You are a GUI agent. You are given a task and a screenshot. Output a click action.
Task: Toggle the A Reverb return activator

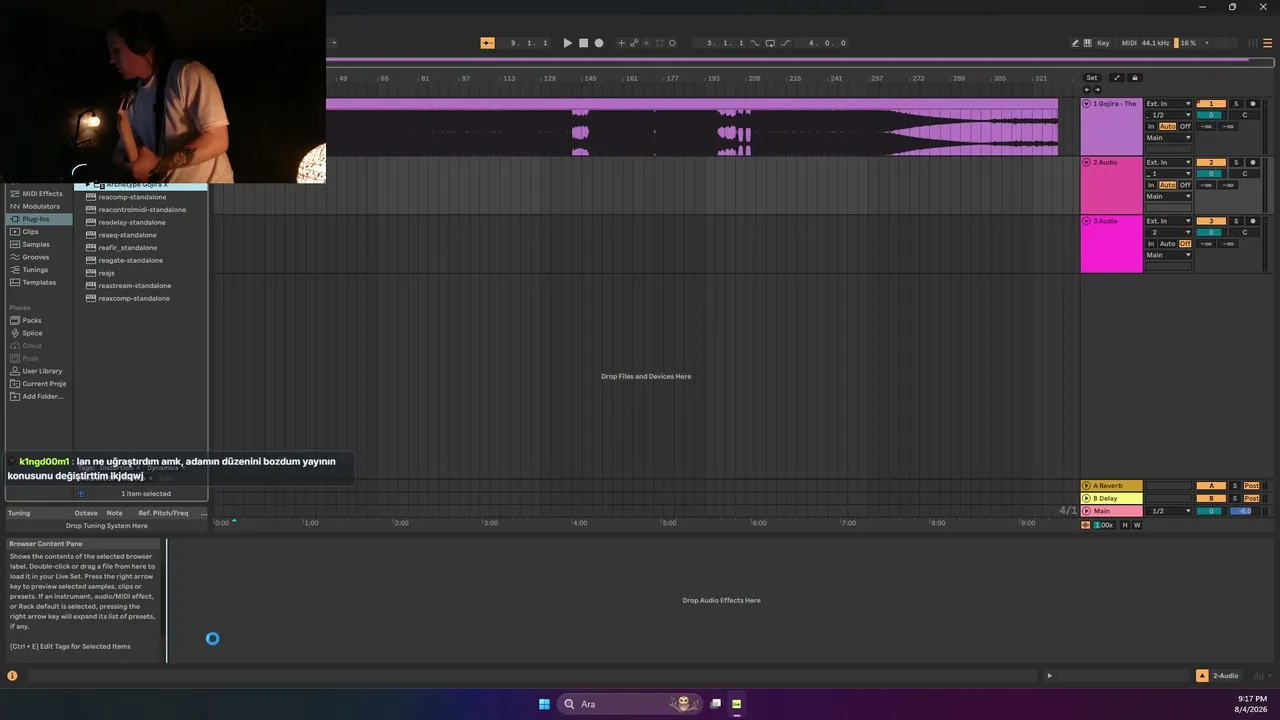pyautogui.click(x=1211, y=486)
